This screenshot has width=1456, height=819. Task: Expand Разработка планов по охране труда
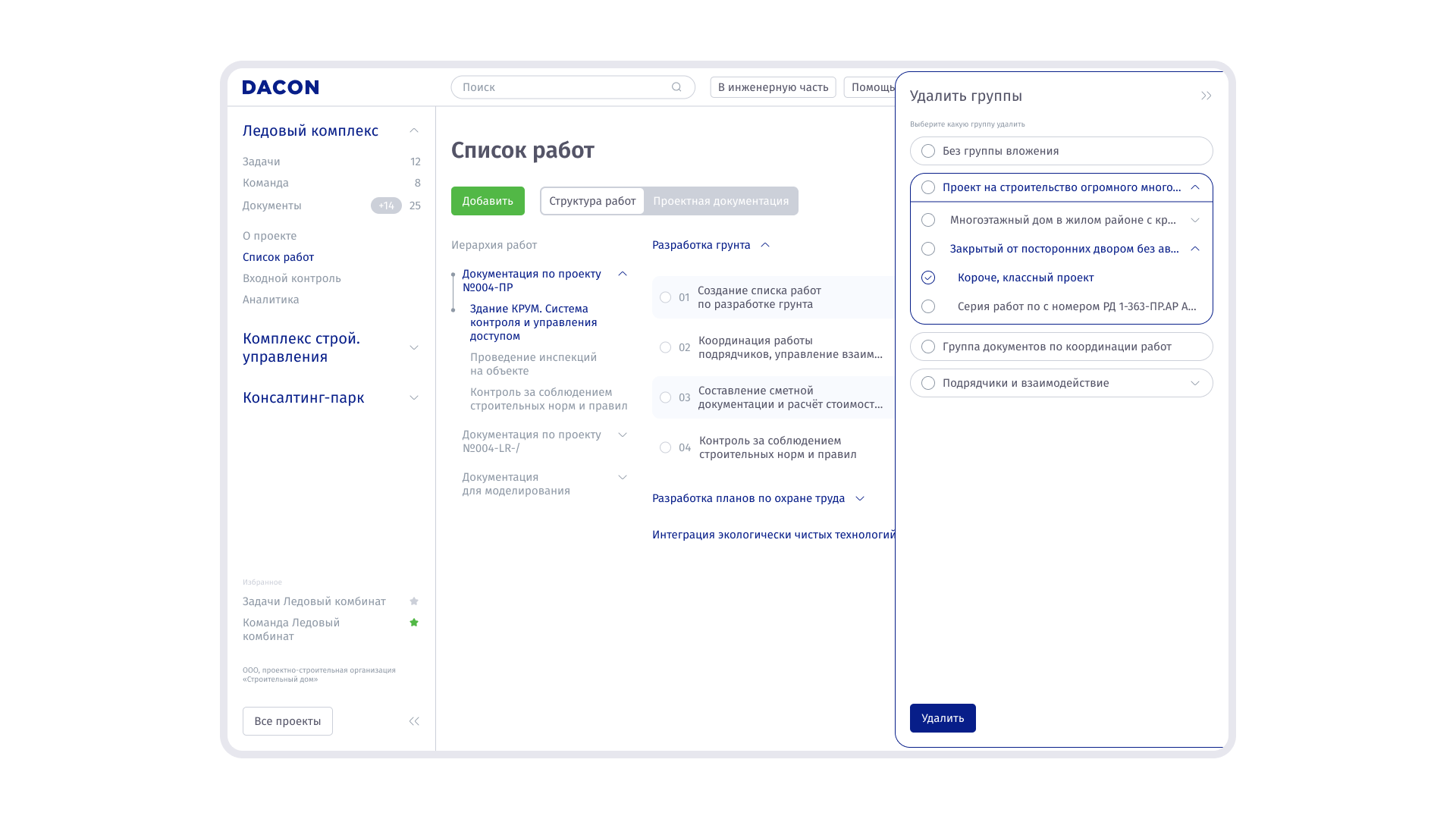click(860, 498)
